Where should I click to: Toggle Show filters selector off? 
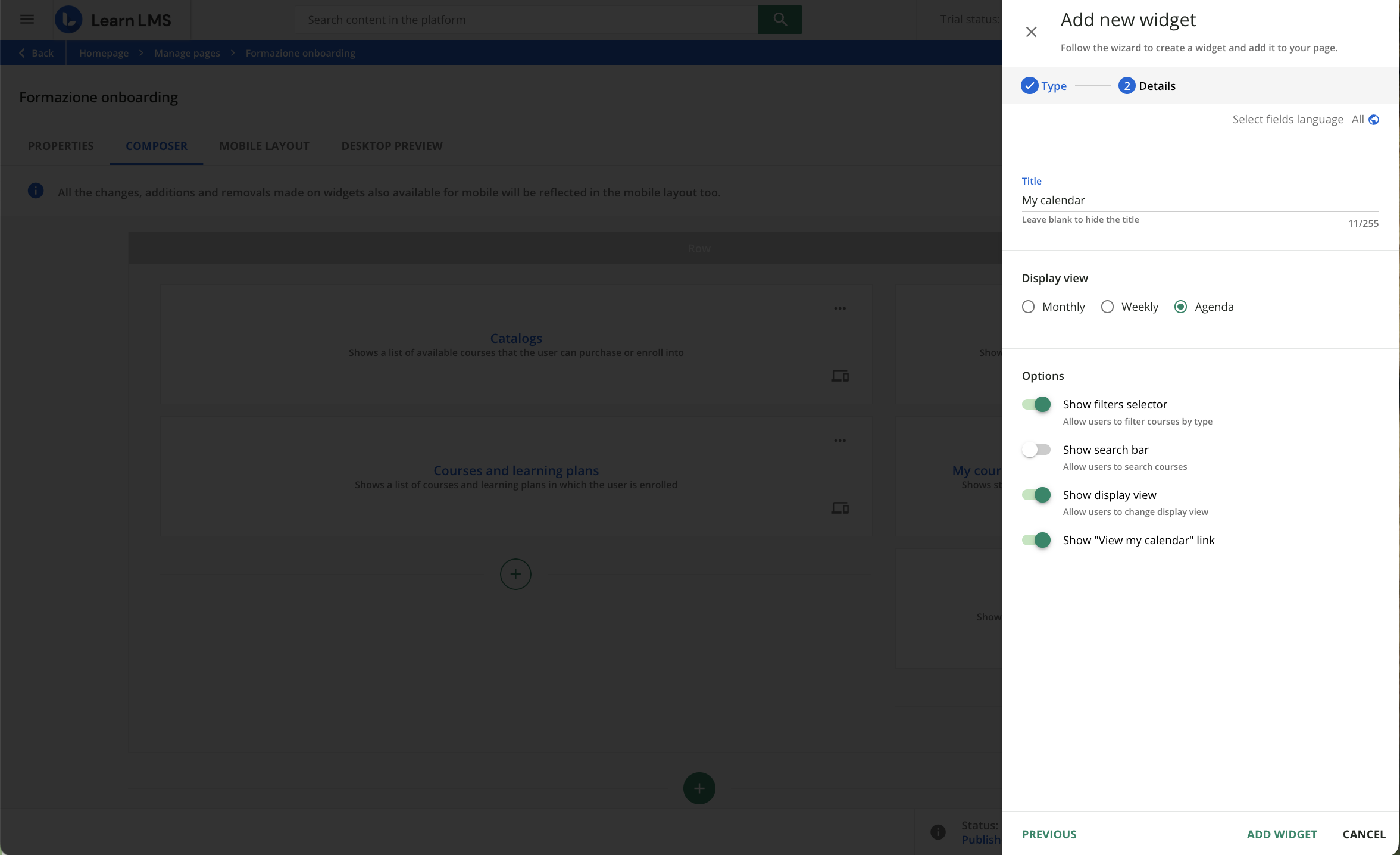click(1036, 404)
